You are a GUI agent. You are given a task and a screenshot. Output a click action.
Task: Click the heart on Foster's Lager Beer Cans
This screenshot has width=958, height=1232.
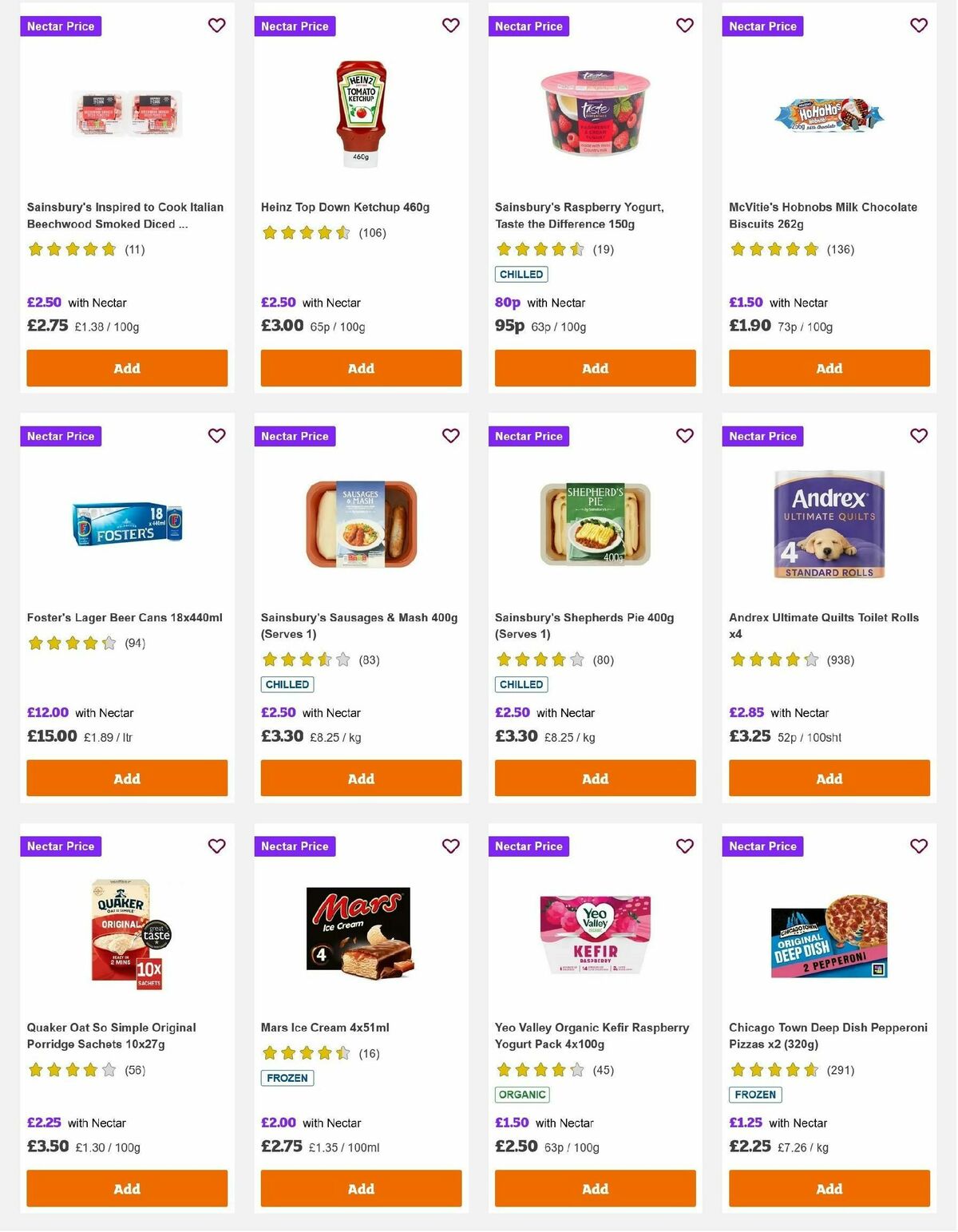216,436
